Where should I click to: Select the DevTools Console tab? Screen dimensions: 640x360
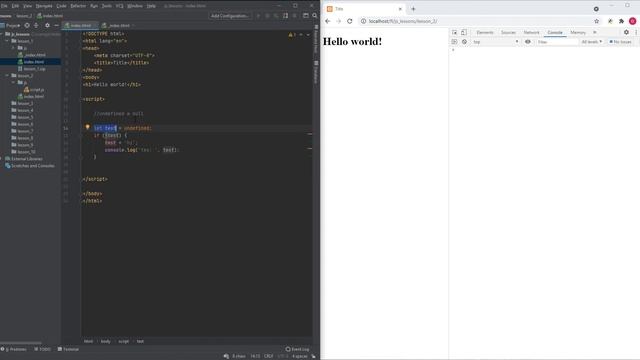click(555, 32)
